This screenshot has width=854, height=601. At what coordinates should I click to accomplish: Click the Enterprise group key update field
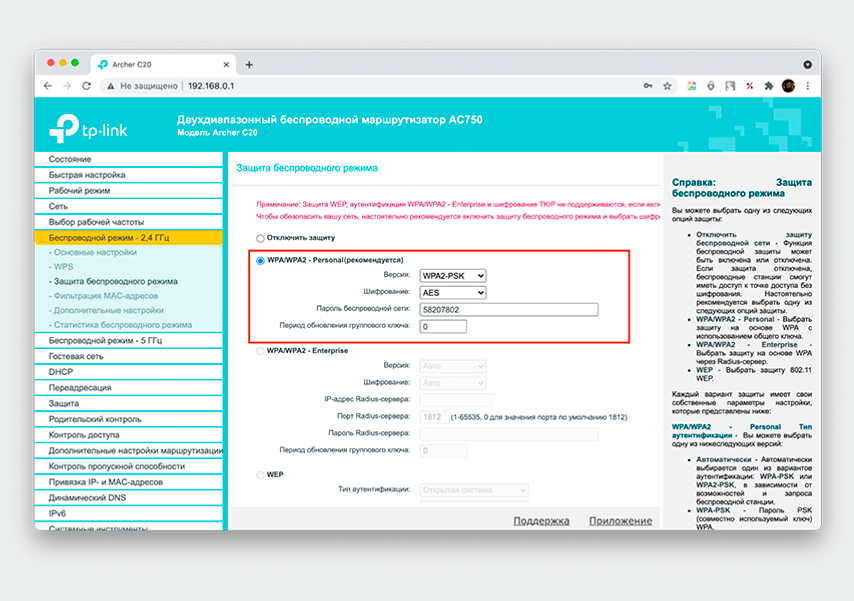point(443,451)
